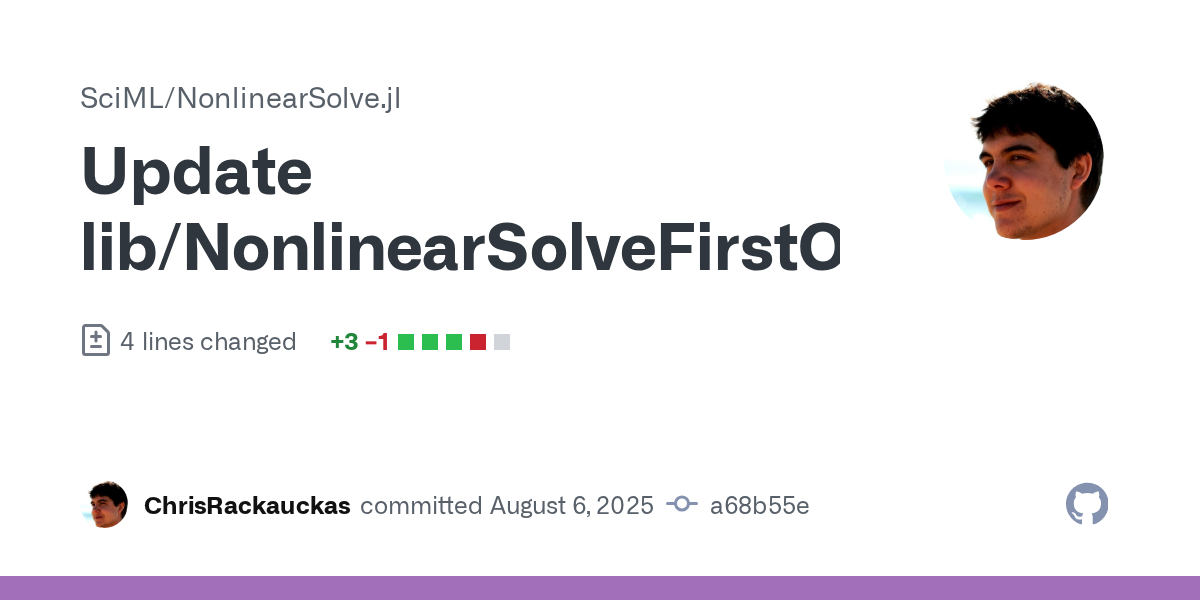This screenshot has width=1200, height=600.
Task: Click the red diffstat square
Action: [478, 342]
